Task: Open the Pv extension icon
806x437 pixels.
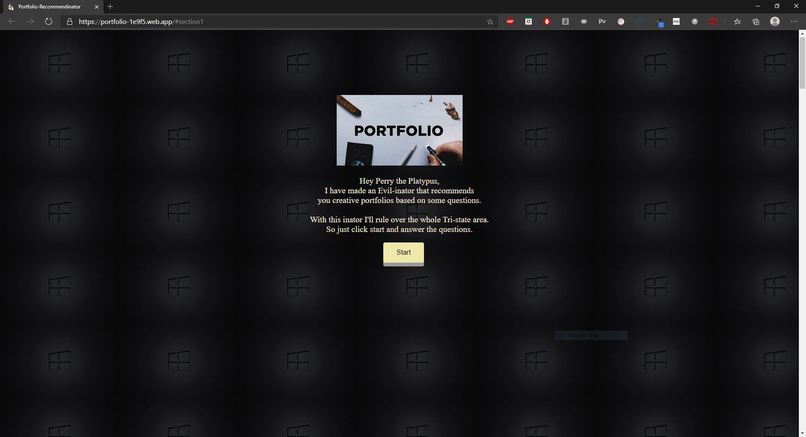Action: [x=602, y=22]
